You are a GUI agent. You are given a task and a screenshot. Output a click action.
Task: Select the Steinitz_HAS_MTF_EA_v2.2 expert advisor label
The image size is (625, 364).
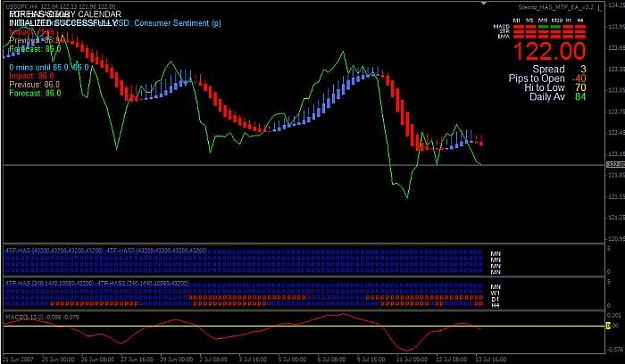click(556, 7)
